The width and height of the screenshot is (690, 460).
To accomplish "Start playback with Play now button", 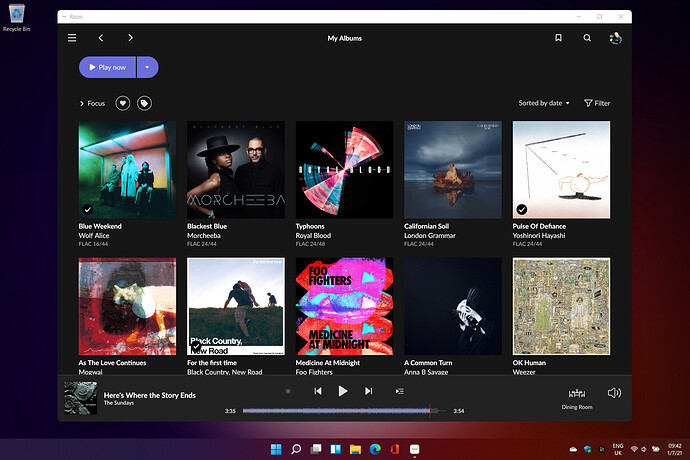I will (107, 67).
